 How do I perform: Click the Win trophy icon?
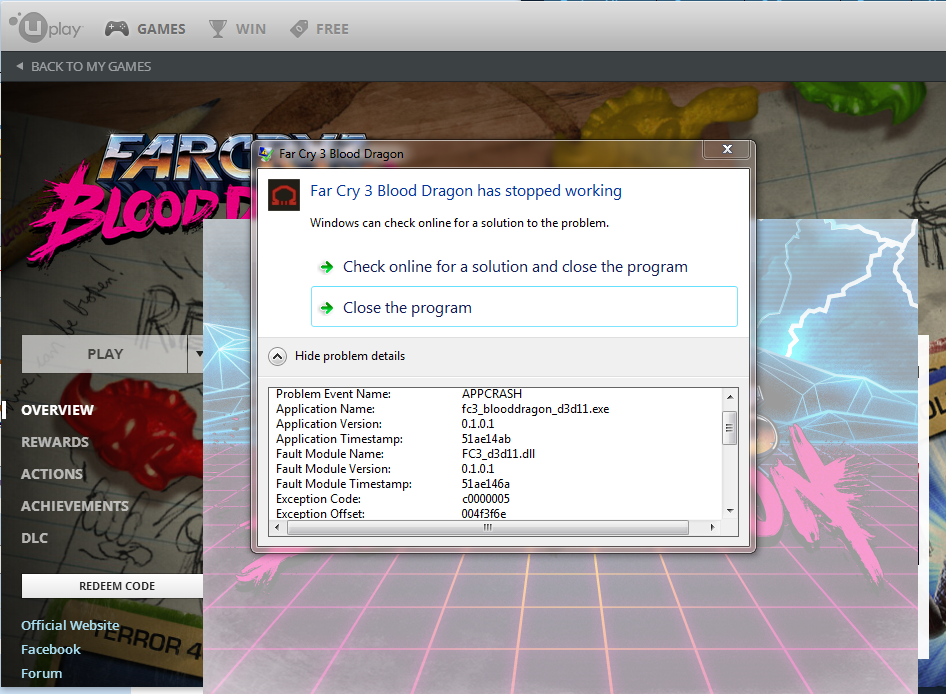pos(218,28)
